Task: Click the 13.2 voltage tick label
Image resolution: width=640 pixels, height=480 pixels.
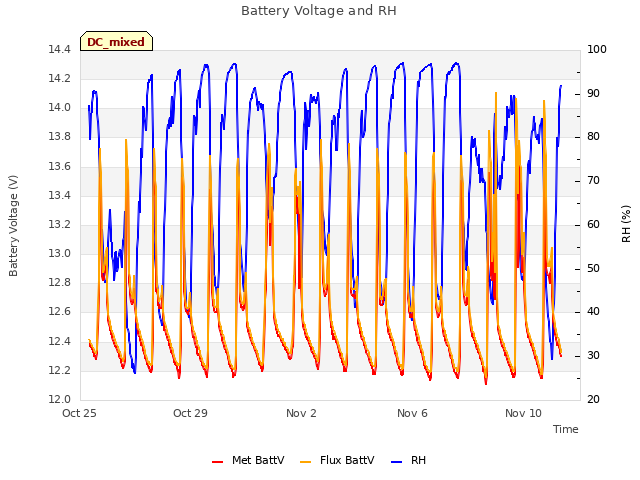Action: tap(60, 224)
